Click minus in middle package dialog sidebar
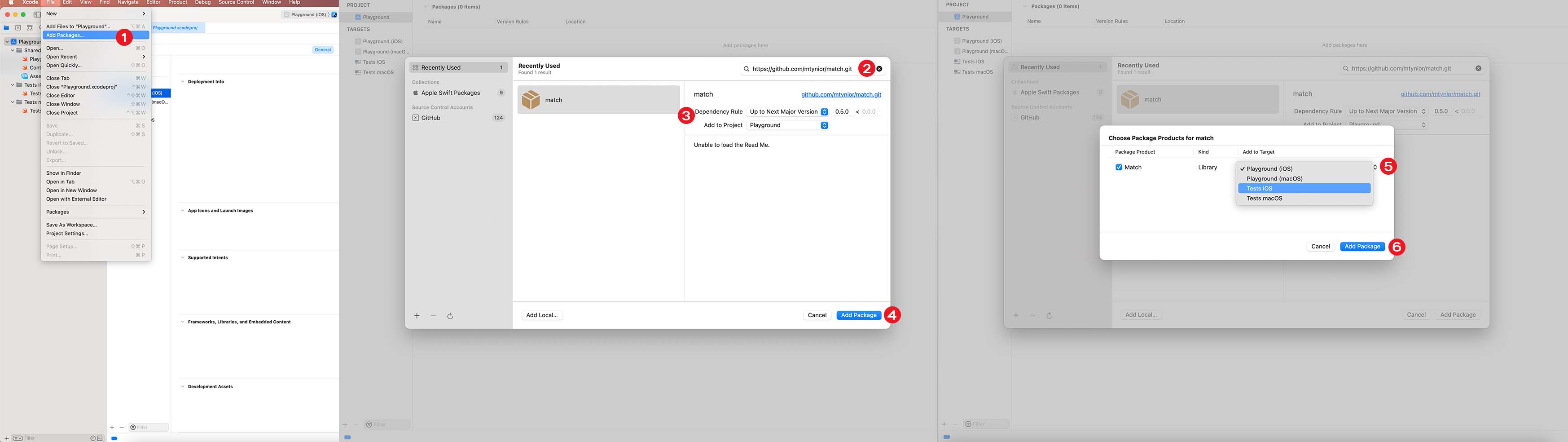1568x442 pixels. [x=433, y=316]
